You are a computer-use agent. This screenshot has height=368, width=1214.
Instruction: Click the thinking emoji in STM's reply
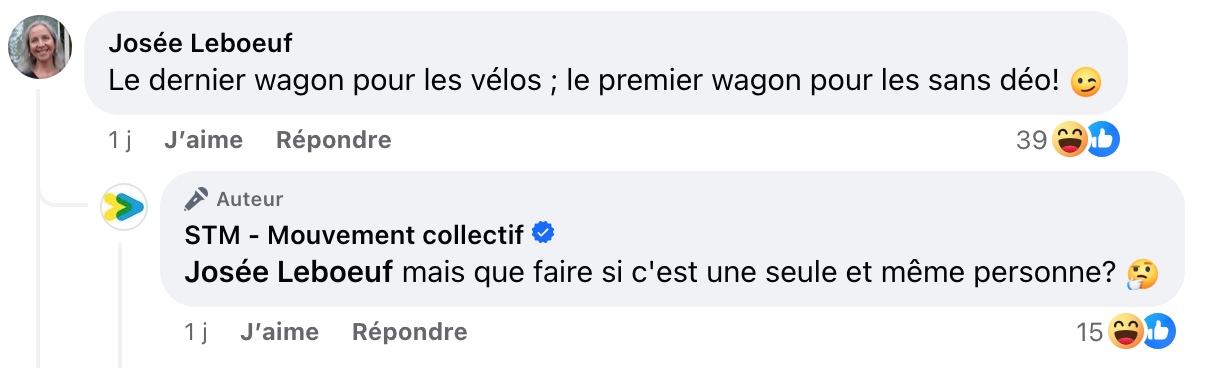click(1141, 273)
